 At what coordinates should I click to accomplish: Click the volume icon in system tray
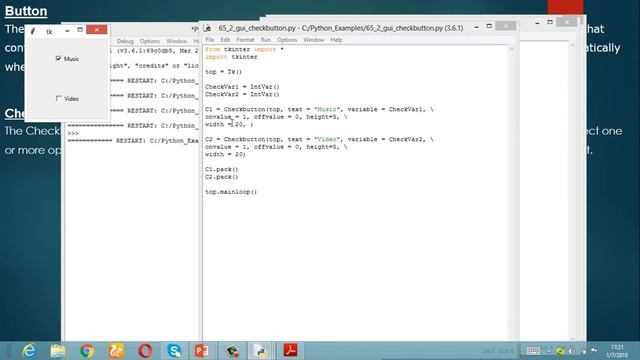click(x=571, y=351)
